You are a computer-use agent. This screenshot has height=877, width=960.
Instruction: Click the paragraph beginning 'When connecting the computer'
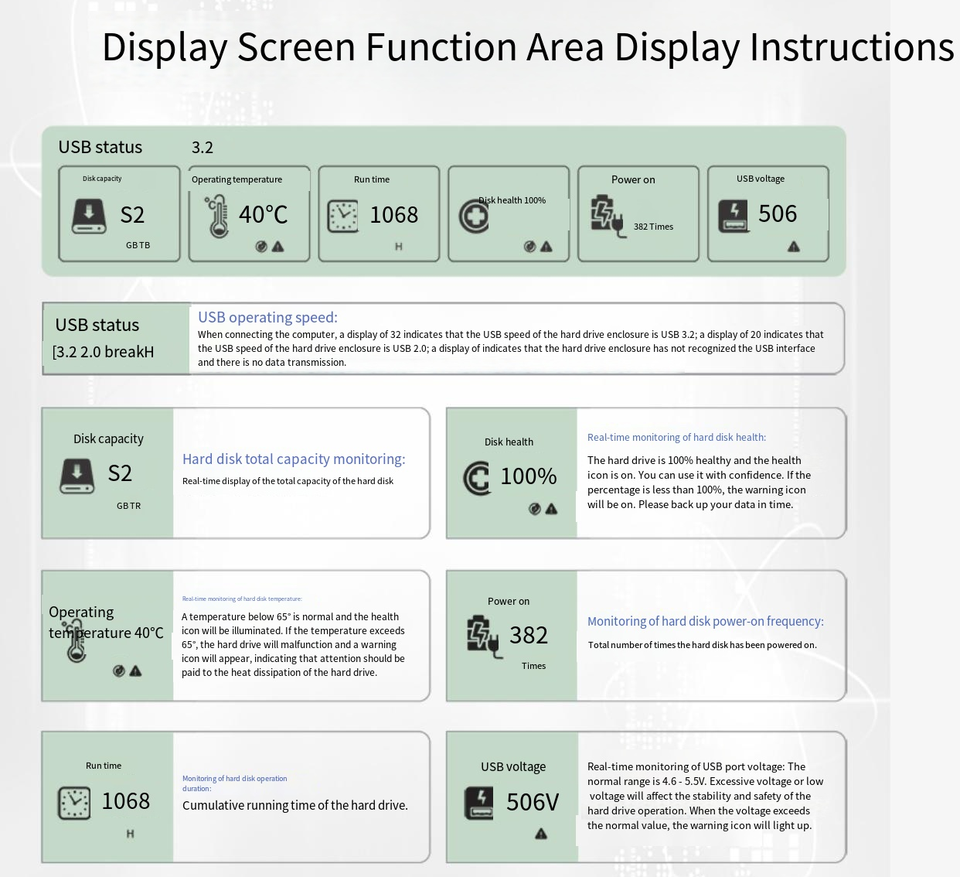coord(511,348)
